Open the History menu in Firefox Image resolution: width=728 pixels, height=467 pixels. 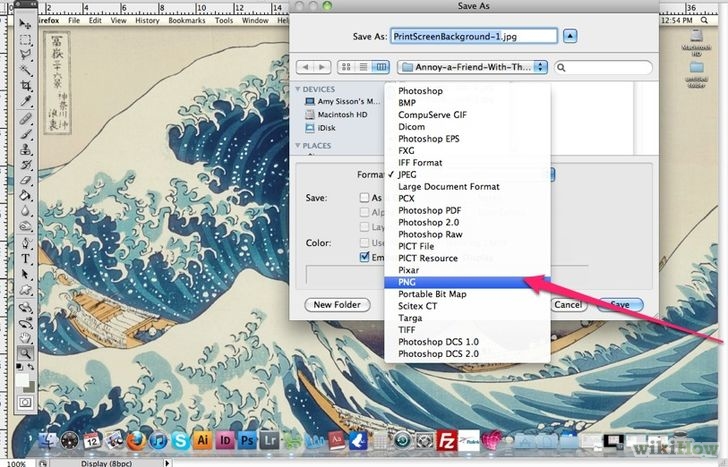(x=147, y=20)
